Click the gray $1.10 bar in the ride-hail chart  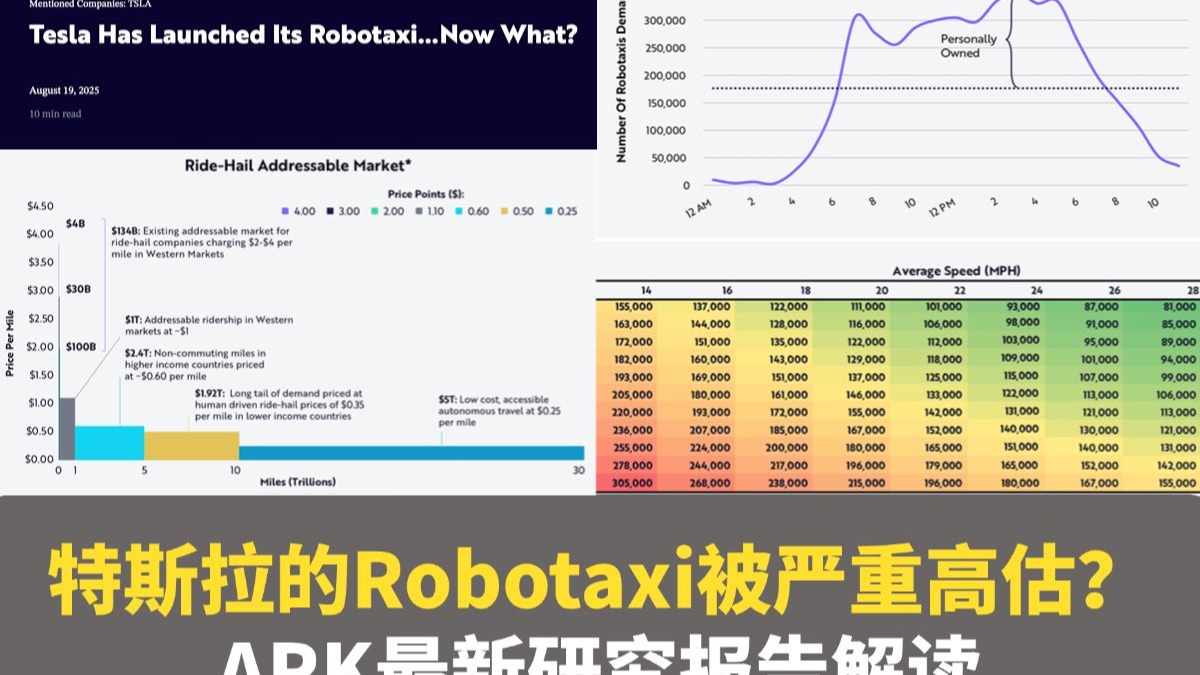coord(67,428)
